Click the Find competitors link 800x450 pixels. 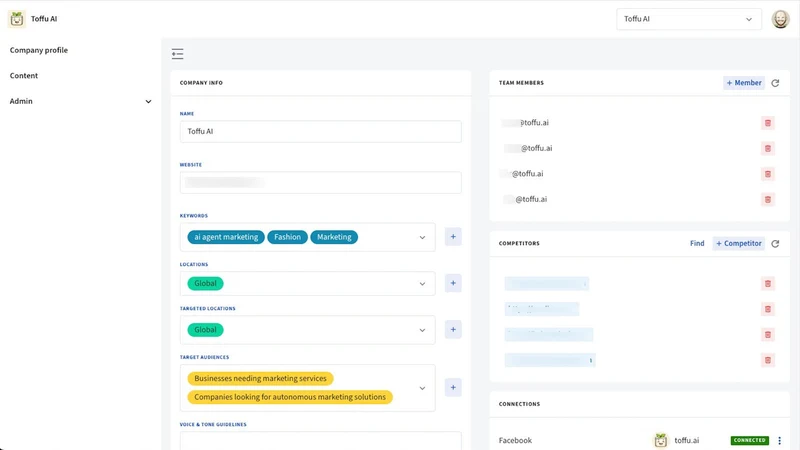pos(697,243)
